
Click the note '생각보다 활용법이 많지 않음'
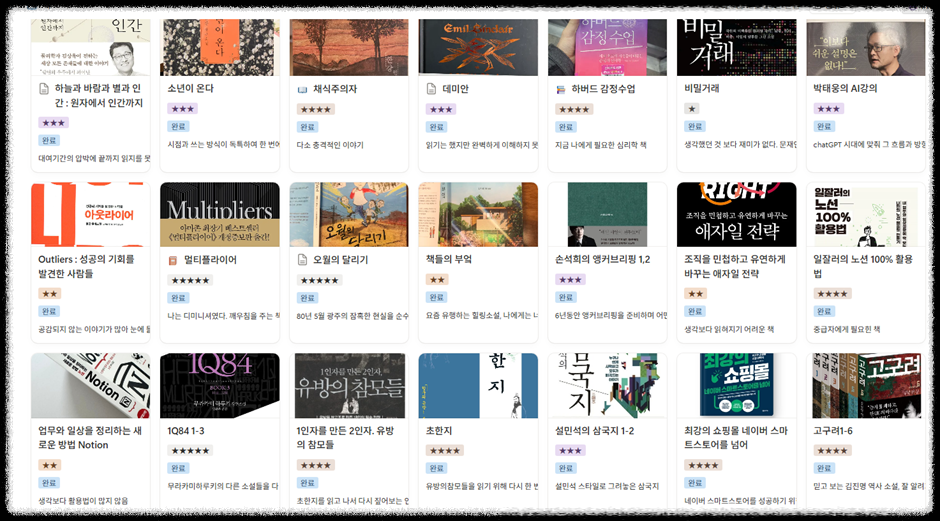click(x=83, y=501)
